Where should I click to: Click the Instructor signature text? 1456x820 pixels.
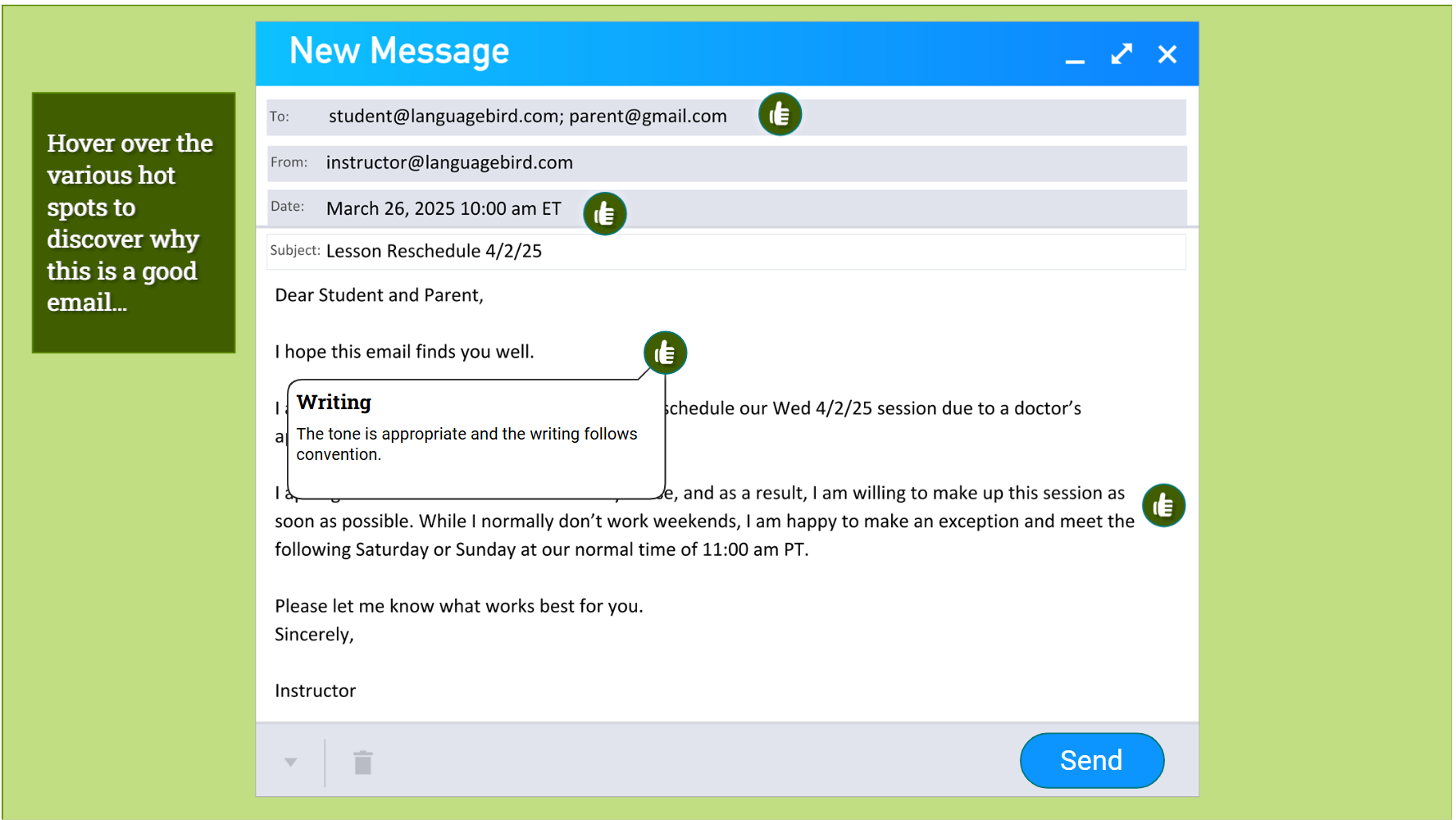tap(315, 690)
